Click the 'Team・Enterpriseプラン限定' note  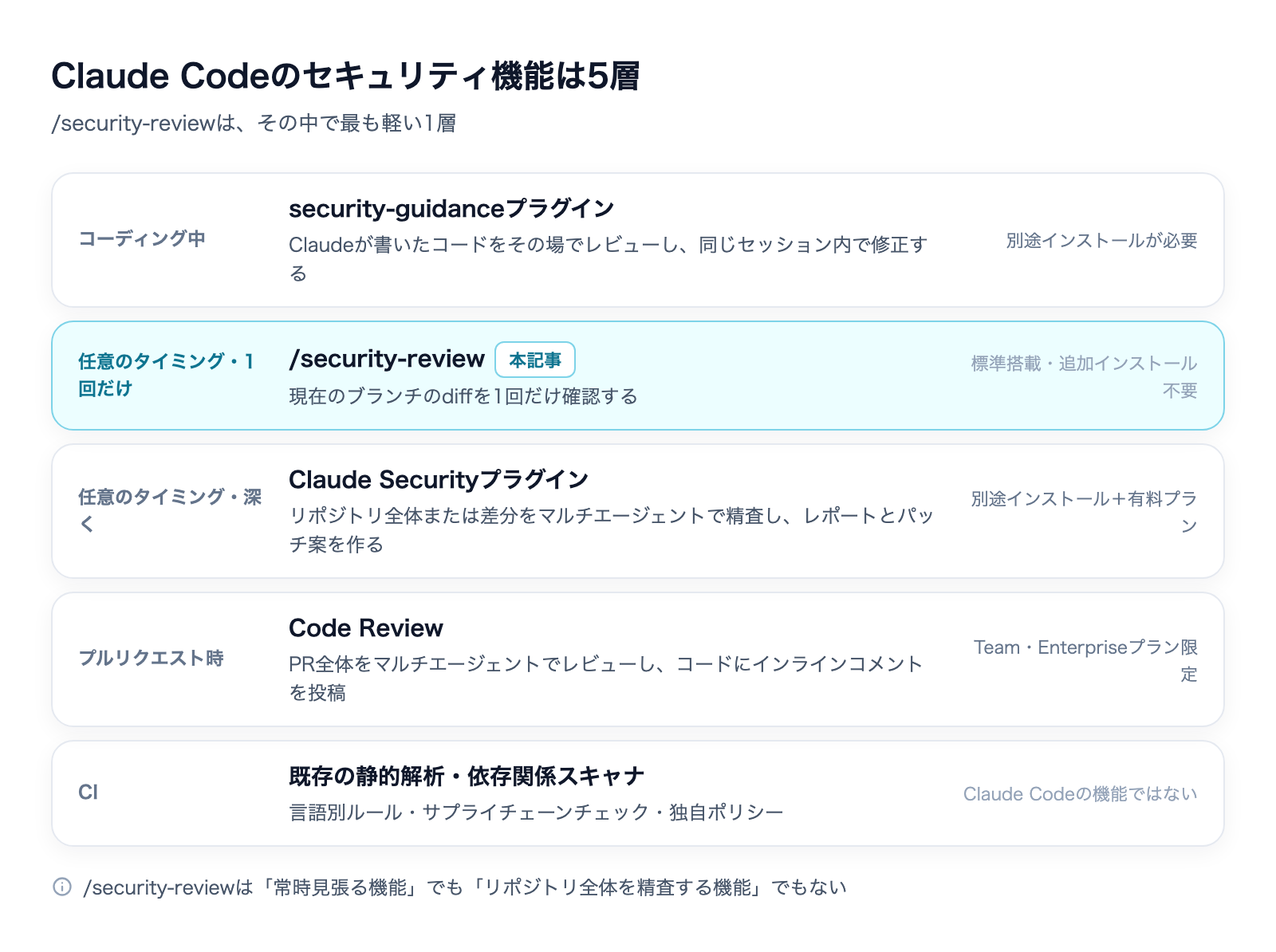(x=1085, y=660)
